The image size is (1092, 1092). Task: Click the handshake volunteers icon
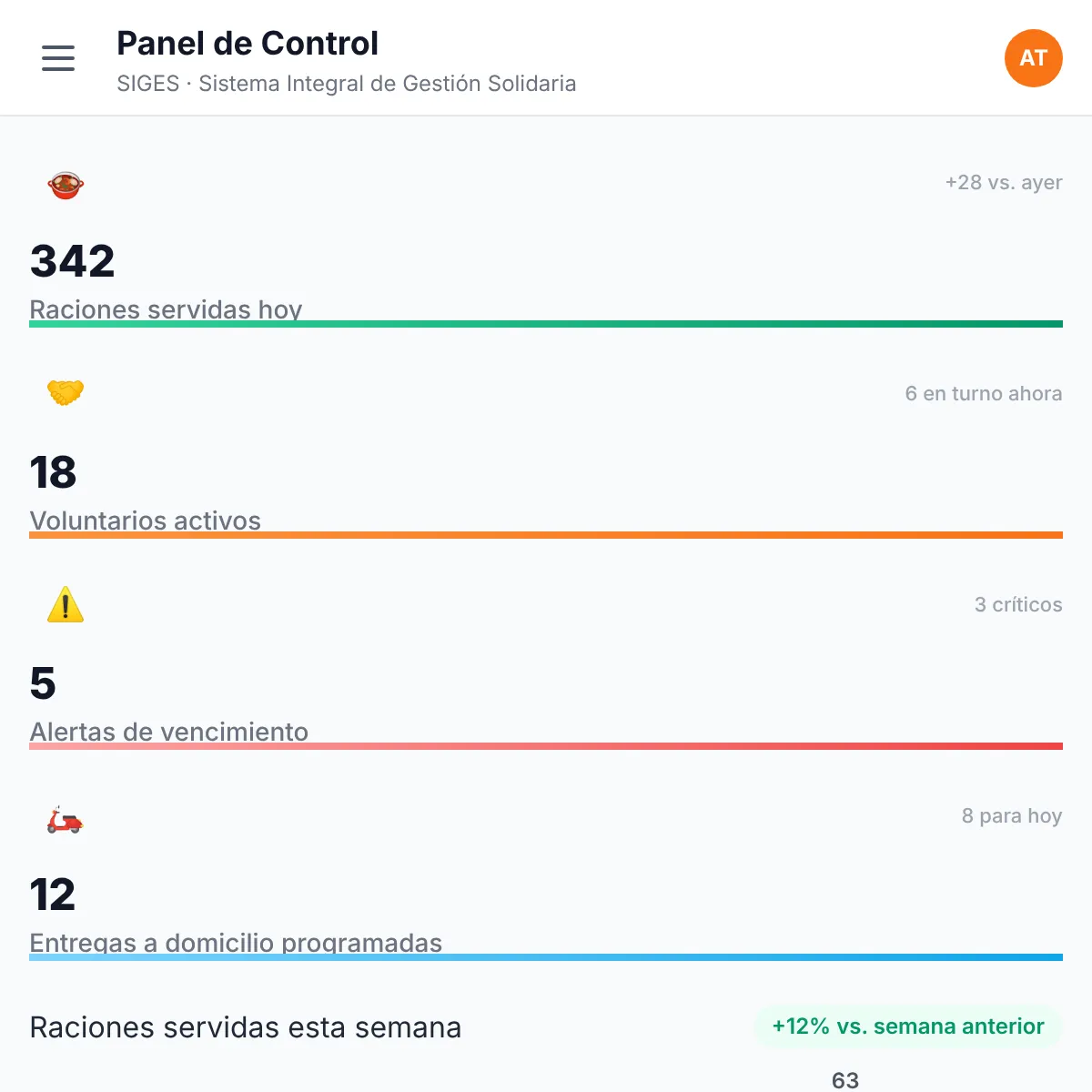tap(66, 393)
